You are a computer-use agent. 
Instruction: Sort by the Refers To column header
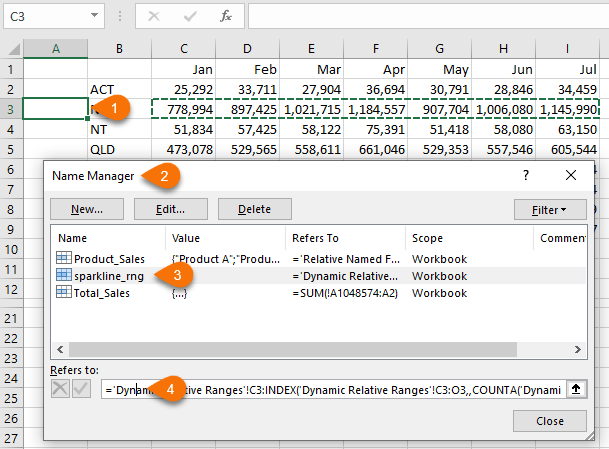tap(346, 238)
